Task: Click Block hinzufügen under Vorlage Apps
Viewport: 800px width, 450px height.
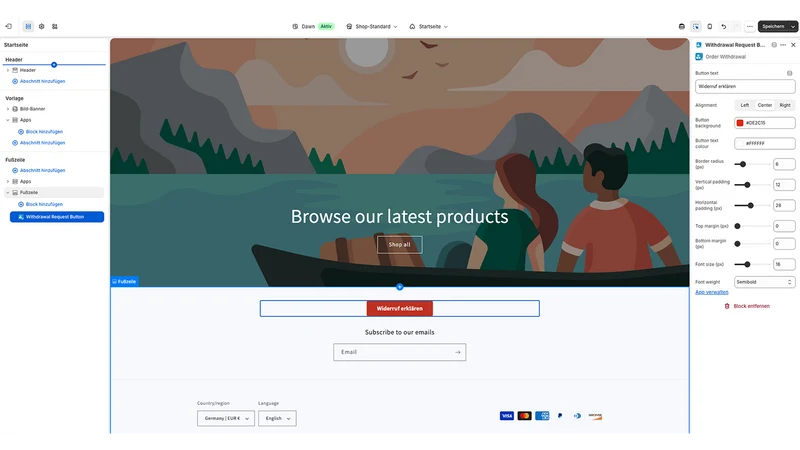Action: point(40,132)
